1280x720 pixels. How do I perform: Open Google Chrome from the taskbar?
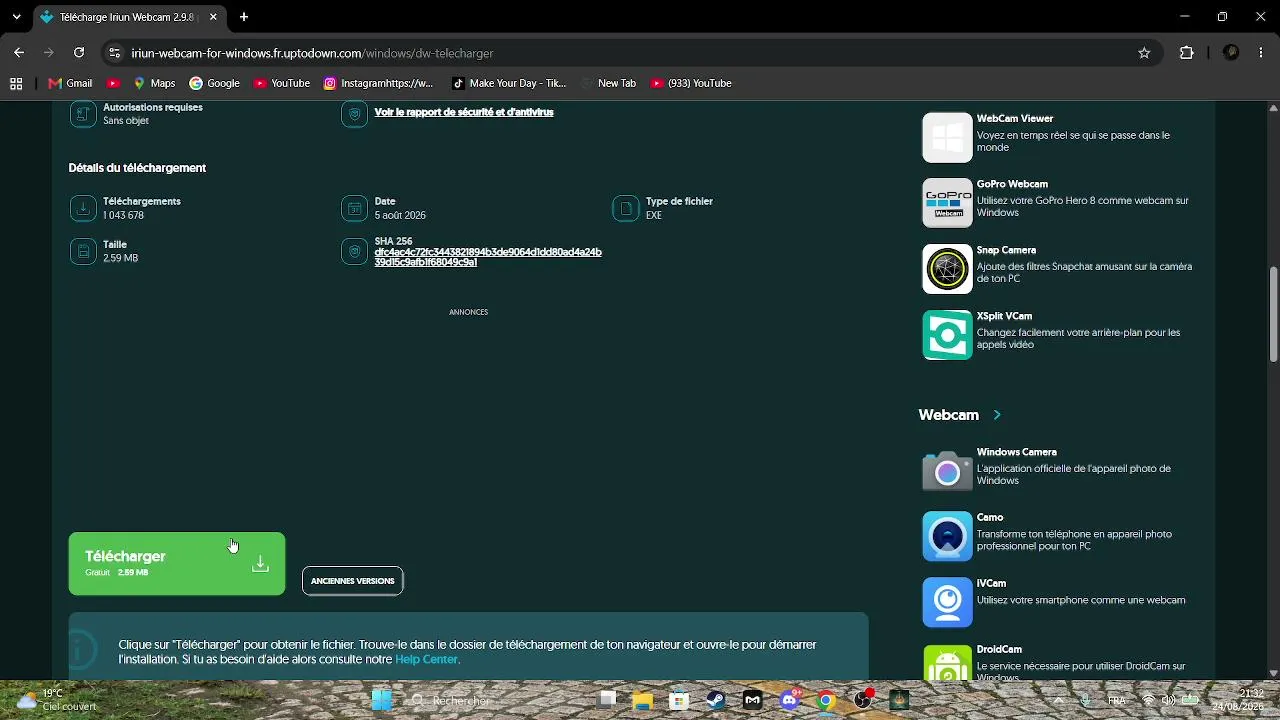click(x=826, y=700)
